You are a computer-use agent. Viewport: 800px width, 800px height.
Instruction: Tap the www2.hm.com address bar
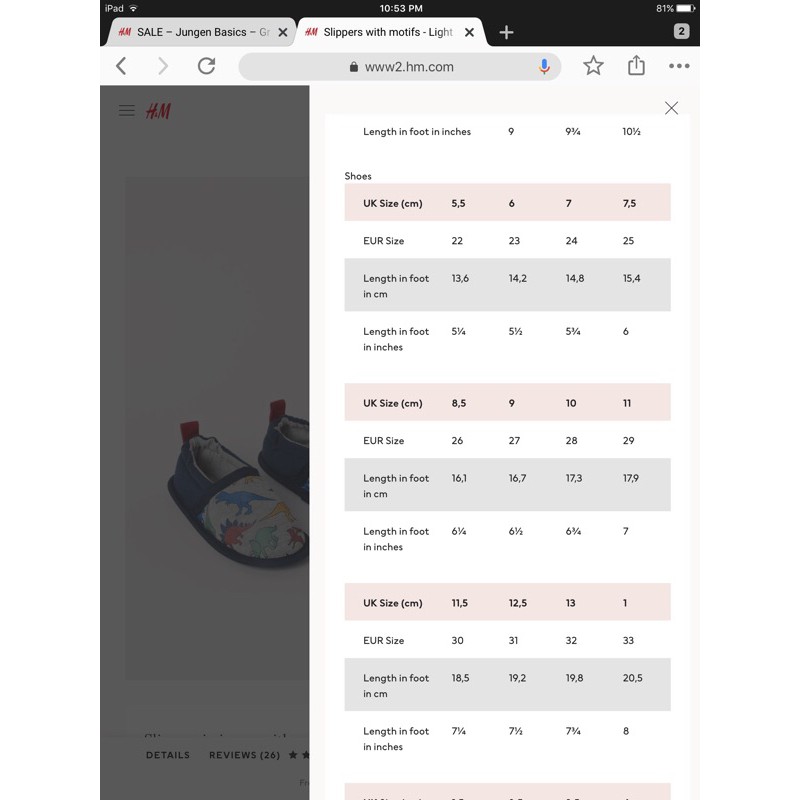tap(408, 67)
